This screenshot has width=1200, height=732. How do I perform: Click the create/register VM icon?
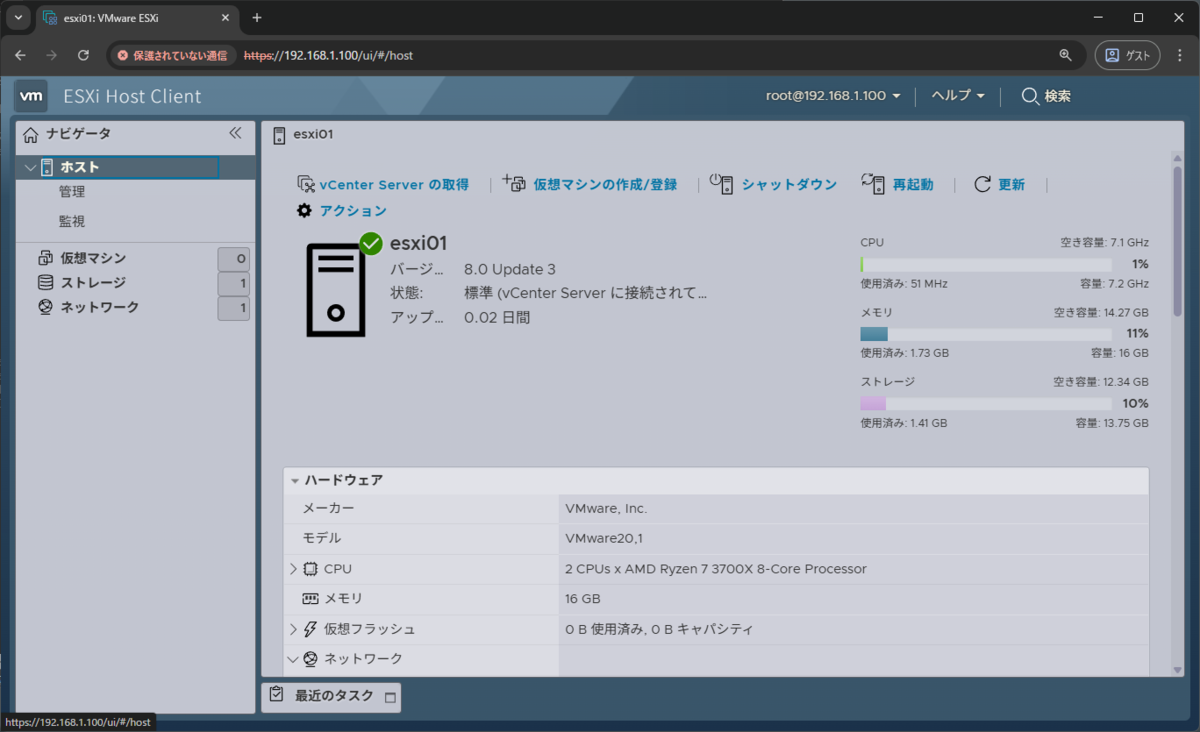513,183
